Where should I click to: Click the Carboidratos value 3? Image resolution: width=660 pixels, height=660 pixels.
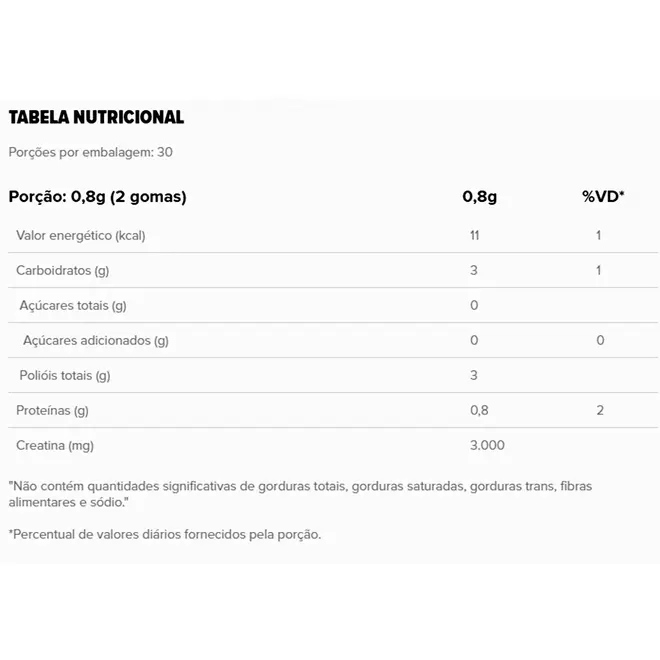tap(474, 270)
